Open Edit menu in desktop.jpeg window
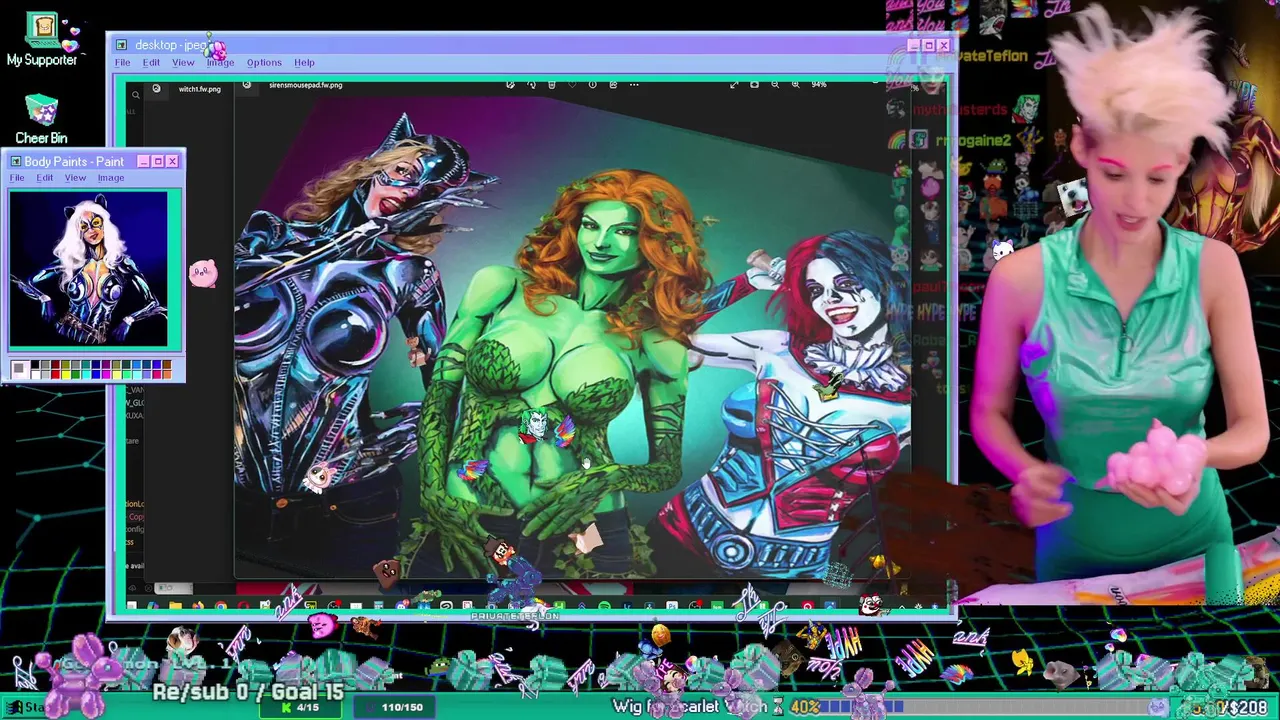1280x720 pixels. click(151, 63)
